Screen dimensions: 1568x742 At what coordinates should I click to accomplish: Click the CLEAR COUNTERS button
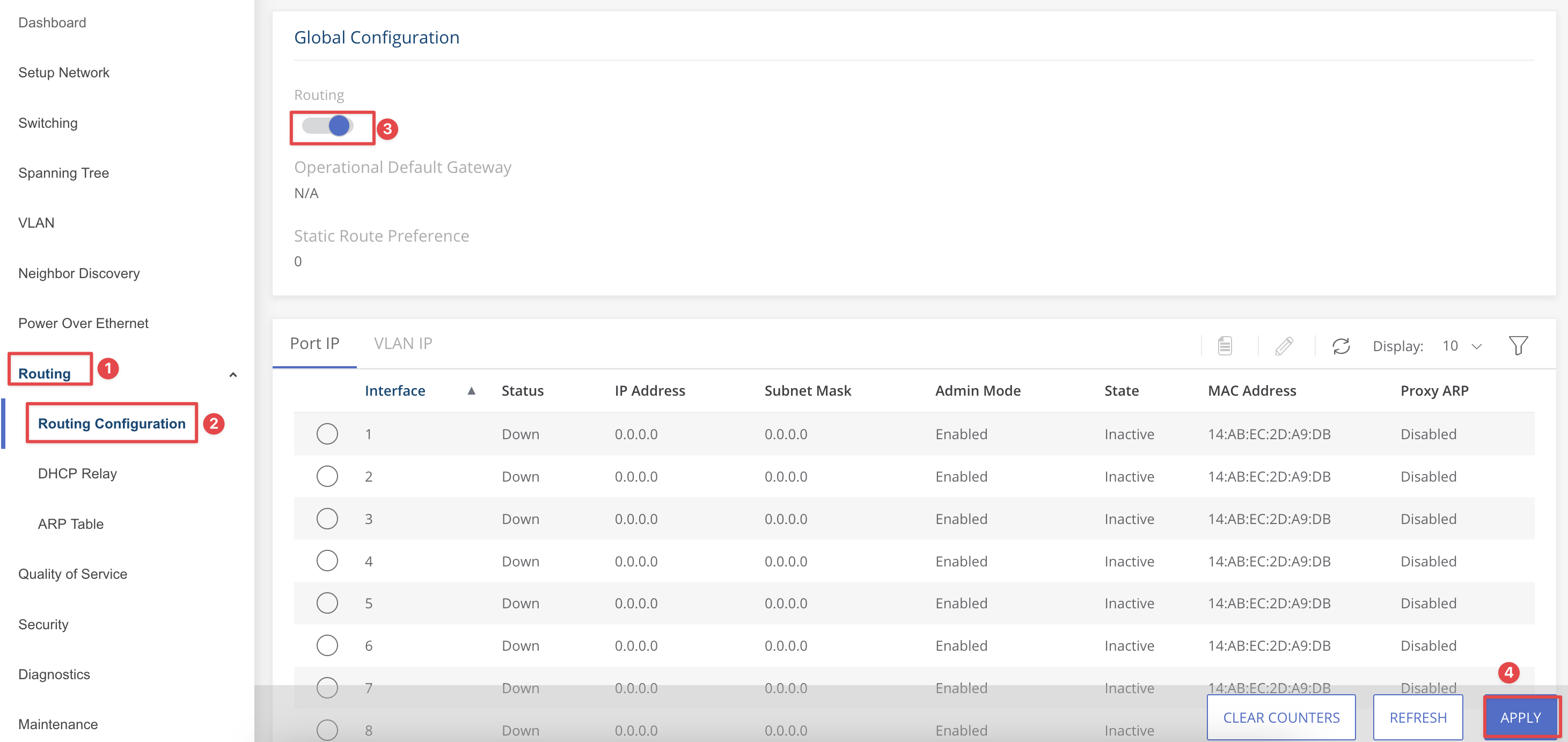click(x=1281, y=717)
